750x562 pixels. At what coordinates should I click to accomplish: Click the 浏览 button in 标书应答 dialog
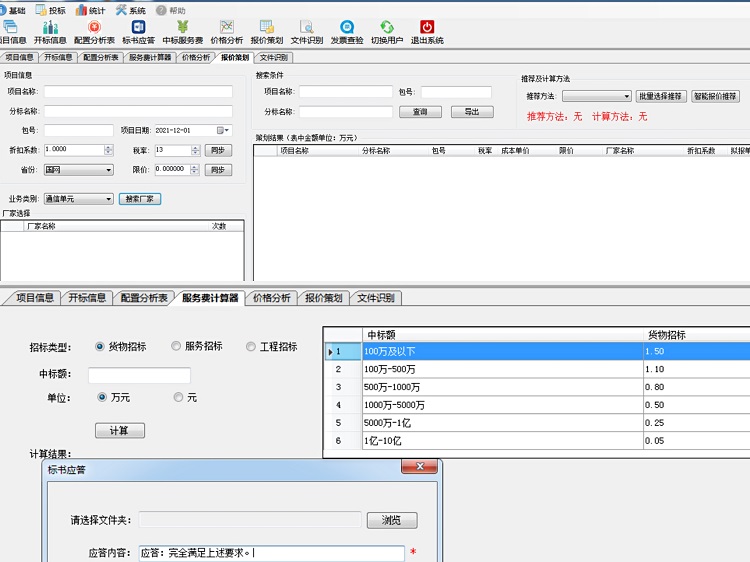click(x=392, y=520)
